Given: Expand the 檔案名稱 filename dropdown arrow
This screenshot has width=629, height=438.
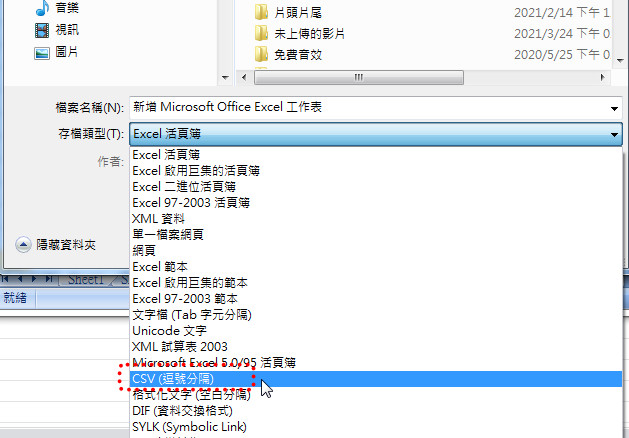Looking at the screenshot, I should coord(614,108).
